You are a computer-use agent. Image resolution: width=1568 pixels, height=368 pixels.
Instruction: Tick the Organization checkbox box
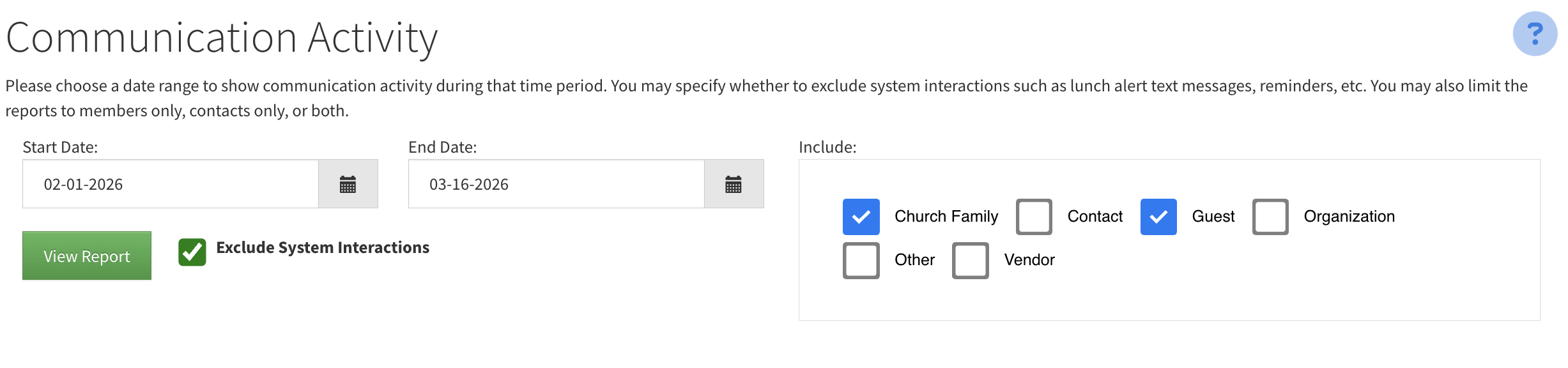pos(1270,217)
